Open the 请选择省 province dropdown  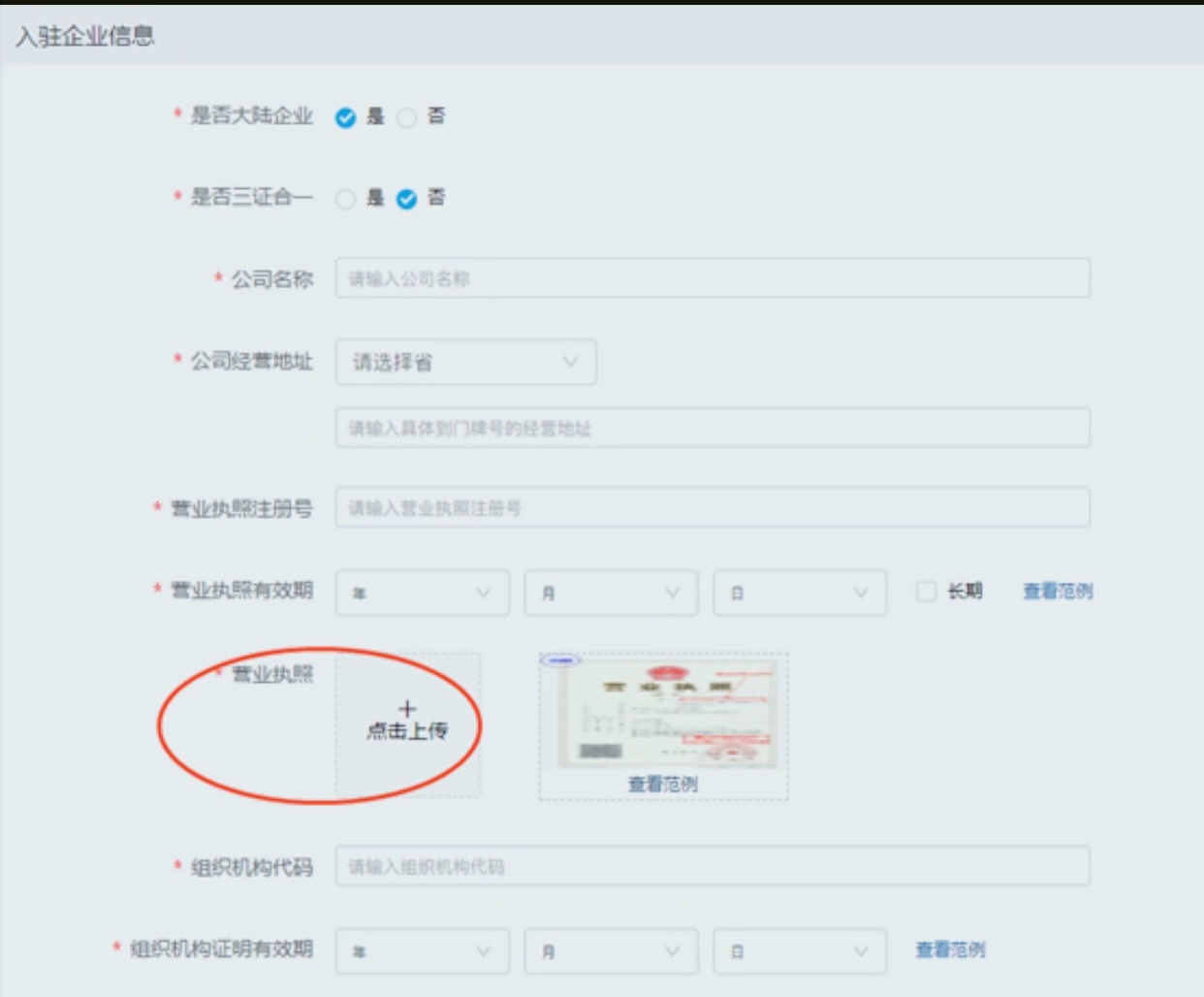pyautogui.click(x=465, y=362)
